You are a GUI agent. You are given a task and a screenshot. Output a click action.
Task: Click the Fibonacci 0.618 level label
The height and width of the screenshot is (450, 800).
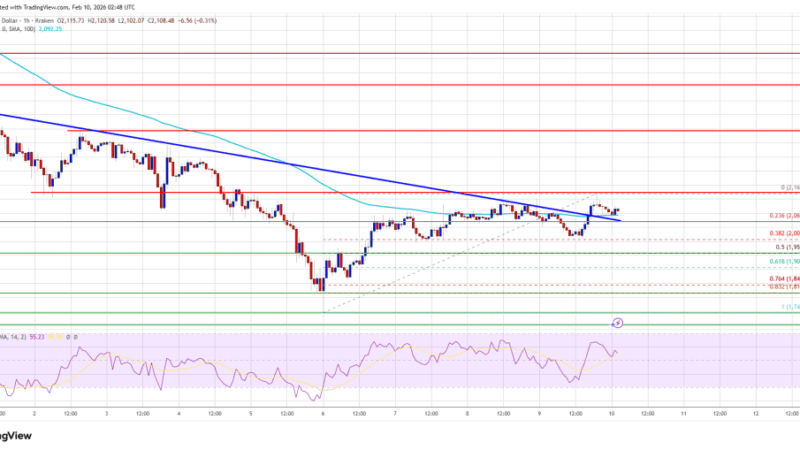click(x=784, y=262)
